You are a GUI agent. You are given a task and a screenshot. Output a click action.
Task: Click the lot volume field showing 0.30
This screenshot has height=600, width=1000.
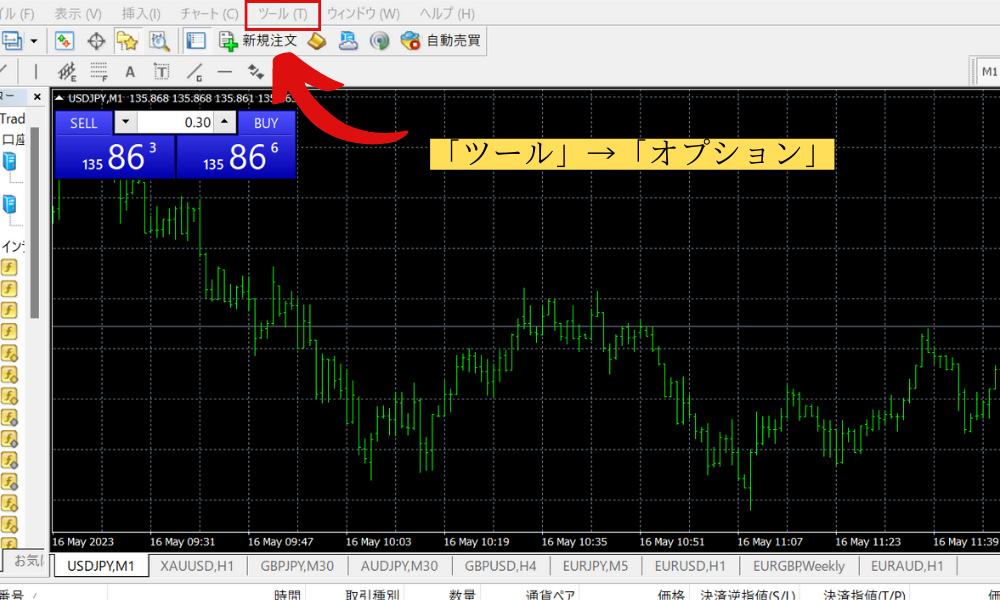tap(174, 122)
